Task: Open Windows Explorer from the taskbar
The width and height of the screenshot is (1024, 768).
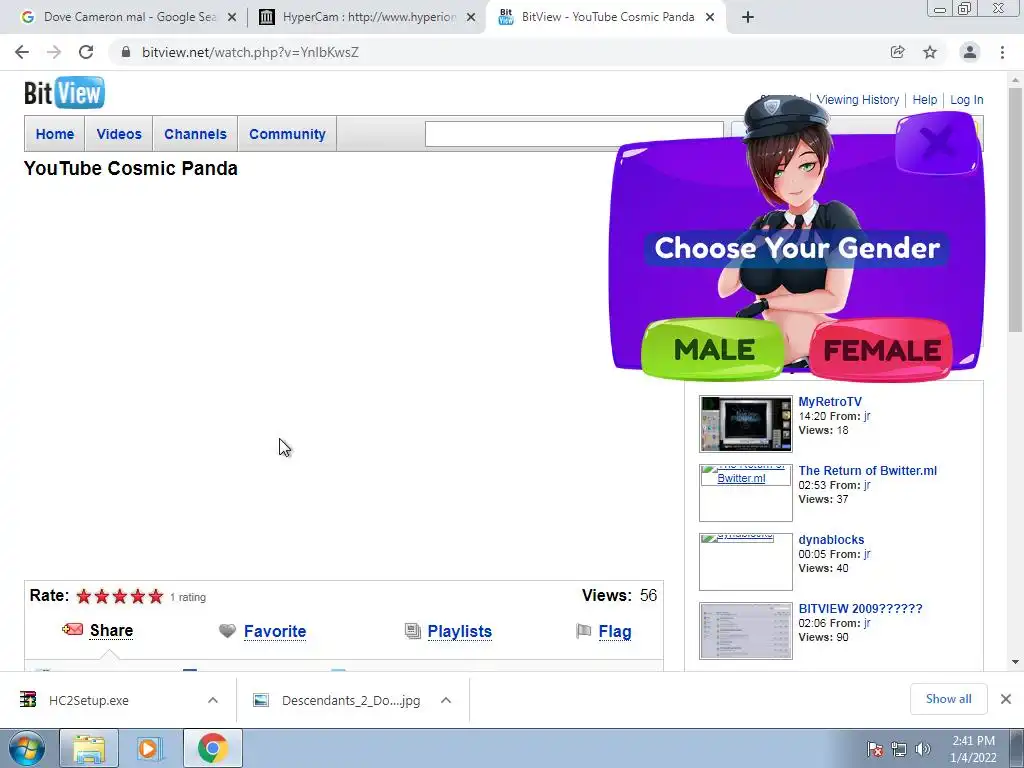Action: [x=89, y=748]
